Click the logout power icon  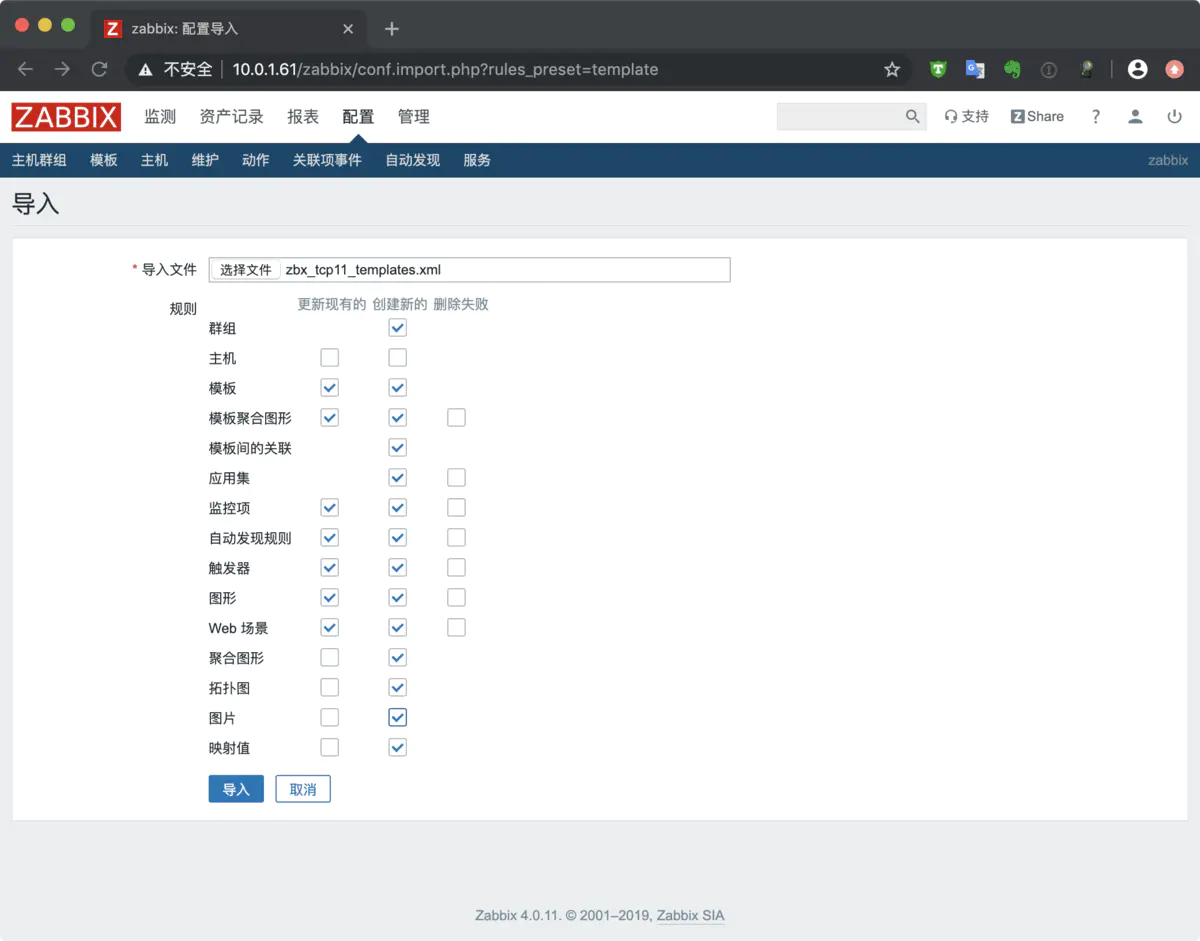(1174, 116)
